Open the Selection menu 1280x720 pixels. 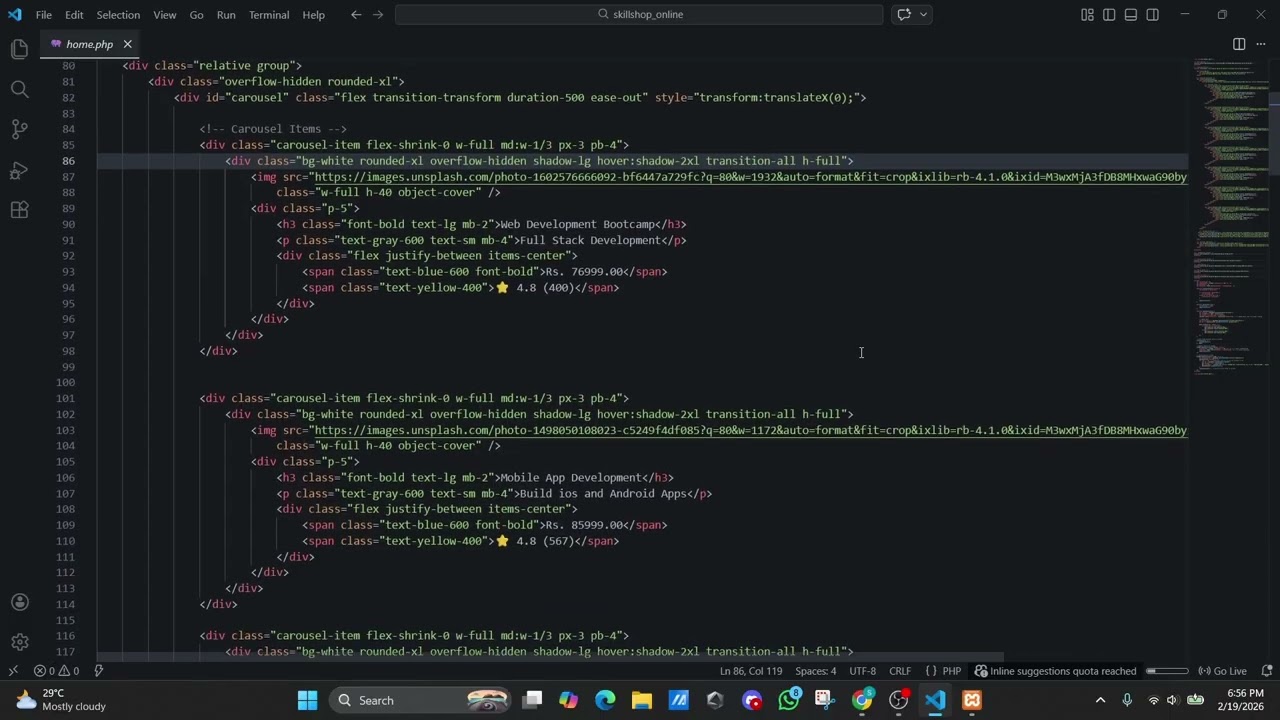pos(118,15)
